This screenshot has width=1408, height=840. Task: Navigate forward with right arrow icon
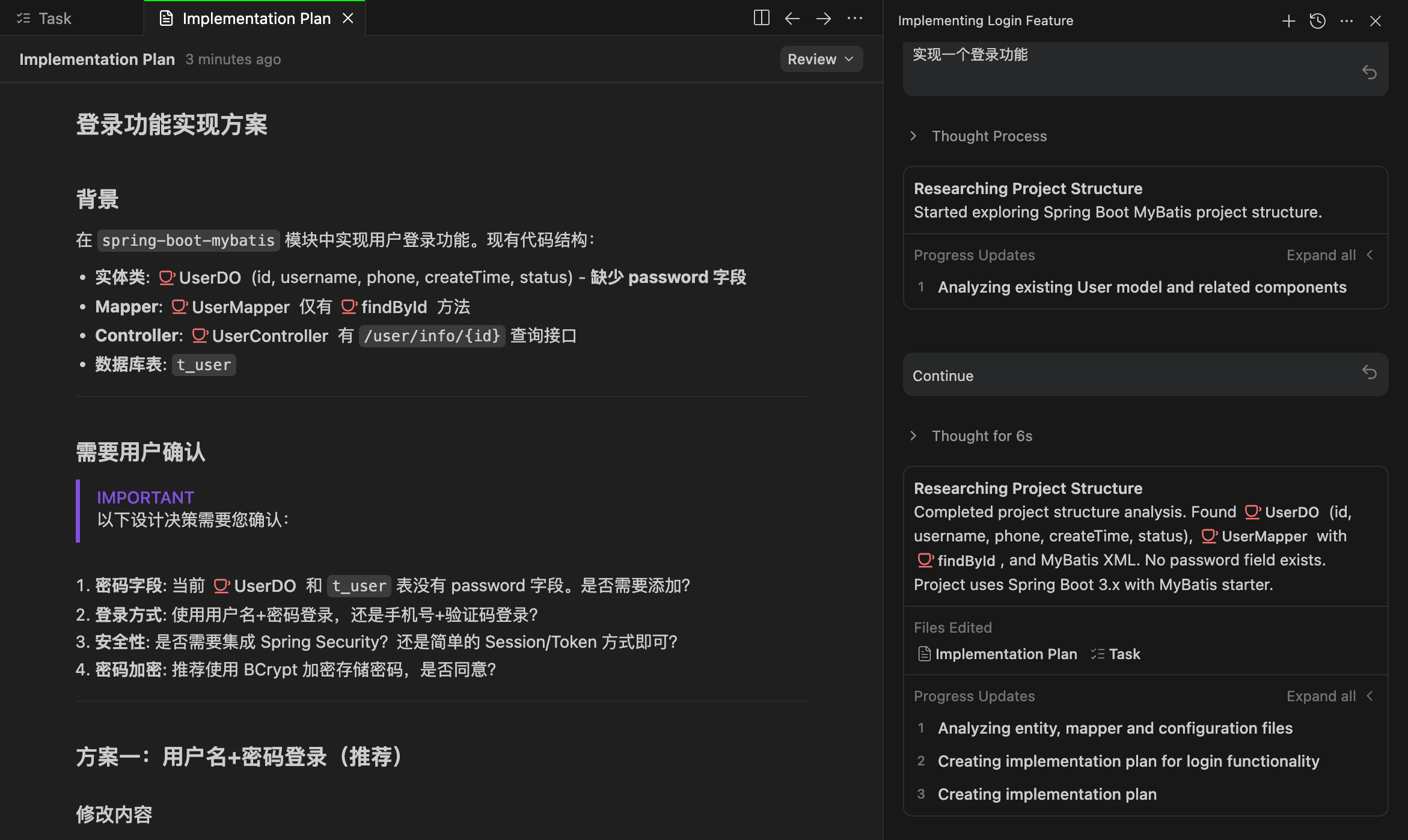823,18
